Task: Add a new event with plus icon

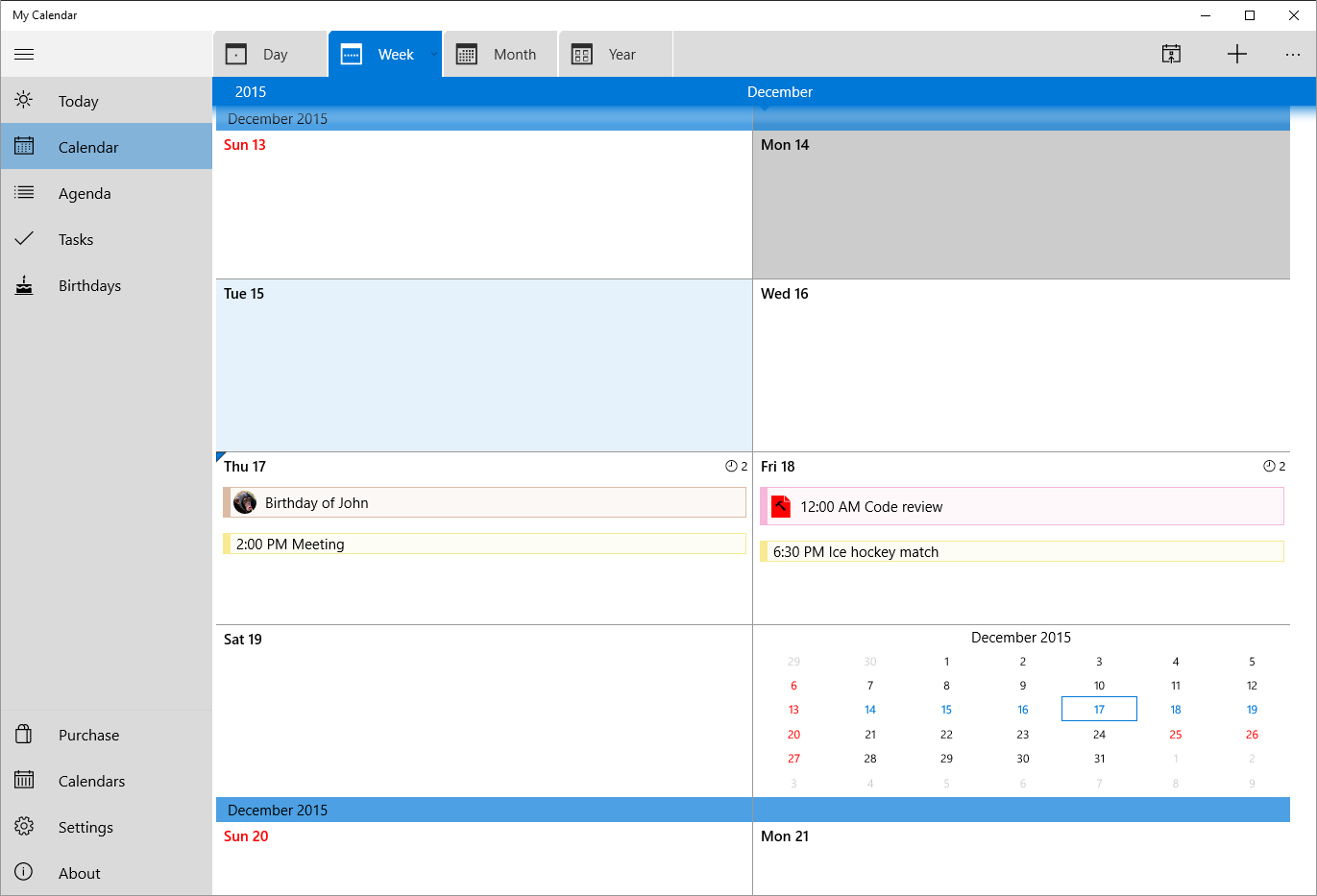Action: (1236, 55)
